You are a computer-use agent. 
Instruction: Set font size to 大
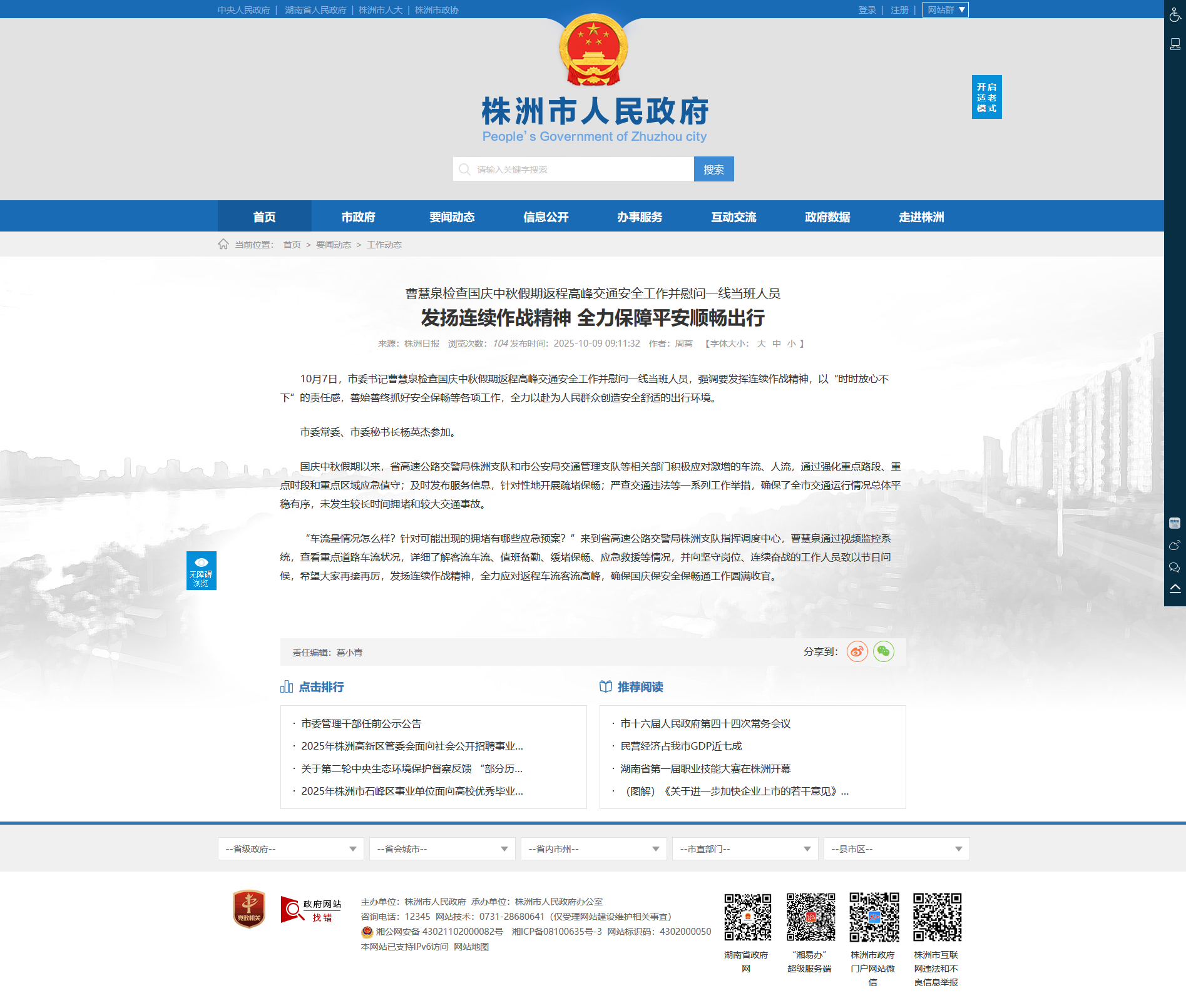point(761,344)
